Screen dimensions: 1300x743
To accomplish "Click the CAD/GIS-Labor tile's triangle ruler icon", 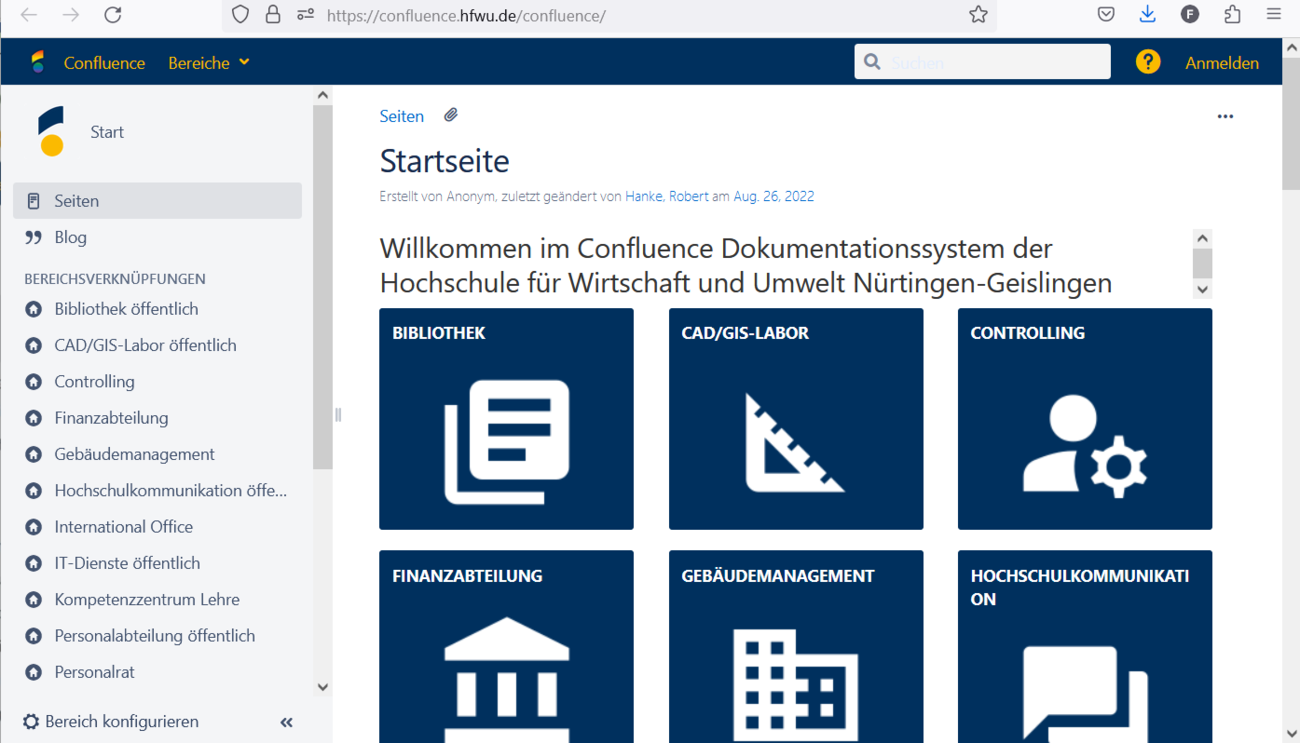I will (x=795, y=442).
